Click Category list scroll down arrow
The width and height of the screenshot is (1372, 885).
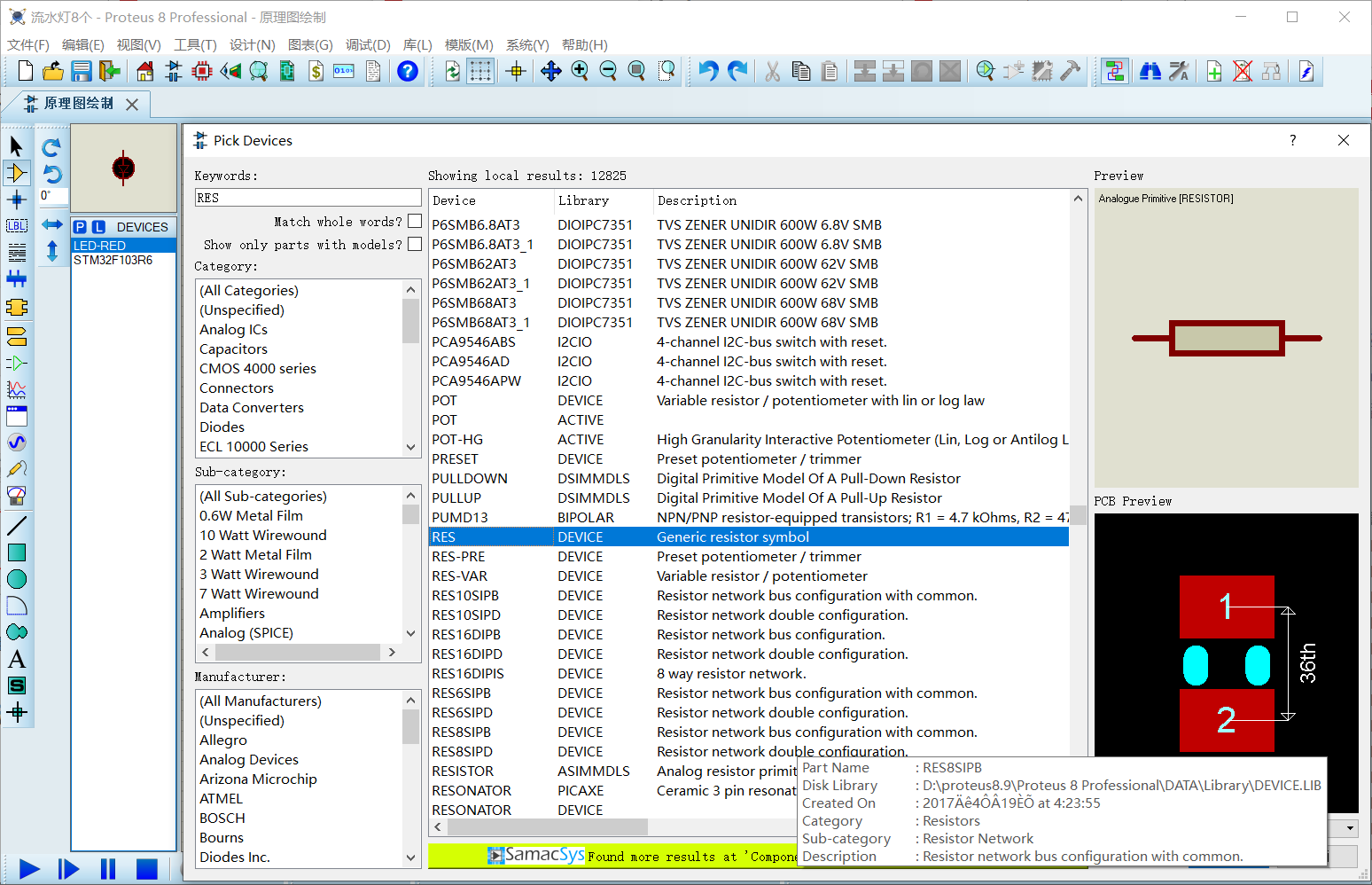point(410,447)
